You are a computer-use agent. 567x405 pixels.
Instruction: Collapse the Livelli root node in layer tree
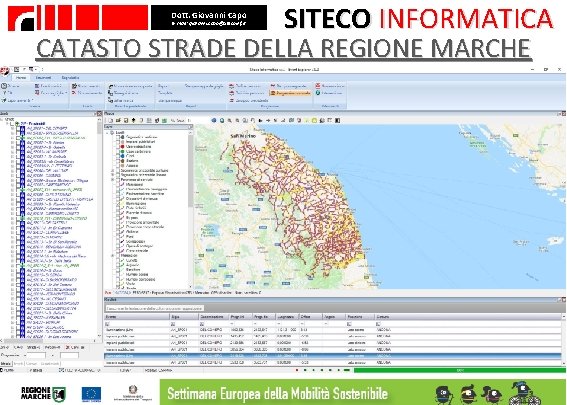click(107, 133)
